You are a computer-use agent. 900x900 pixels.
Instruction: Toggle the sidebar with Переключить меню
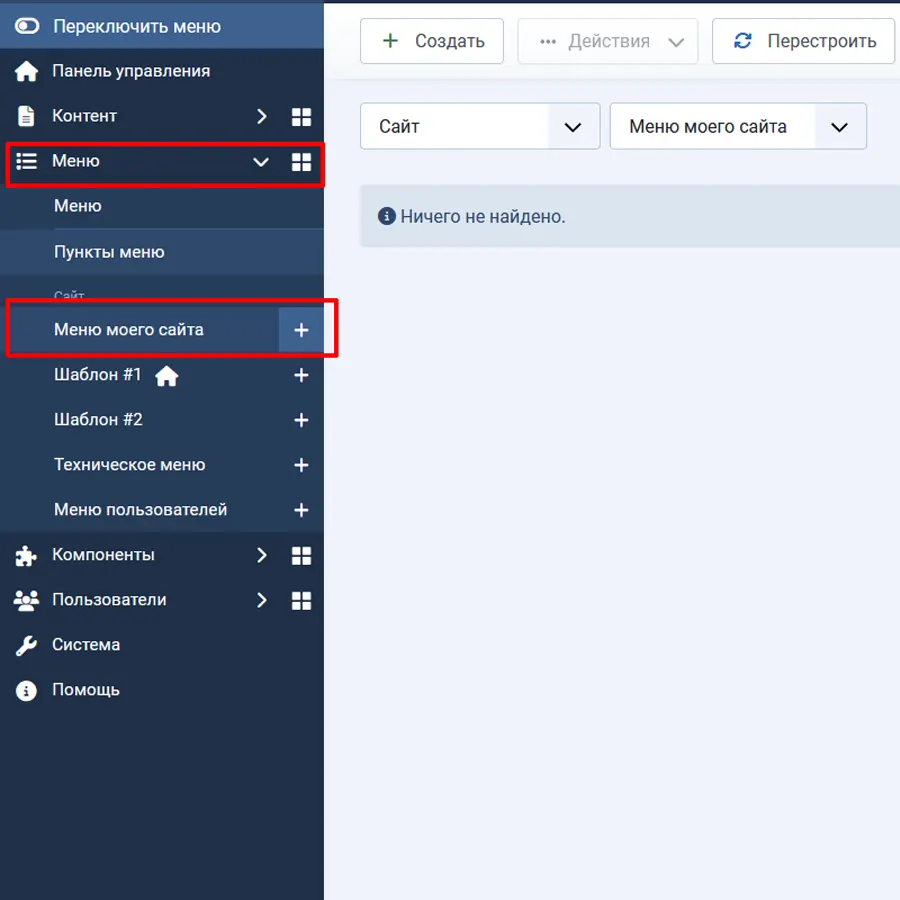click(136, 26)
